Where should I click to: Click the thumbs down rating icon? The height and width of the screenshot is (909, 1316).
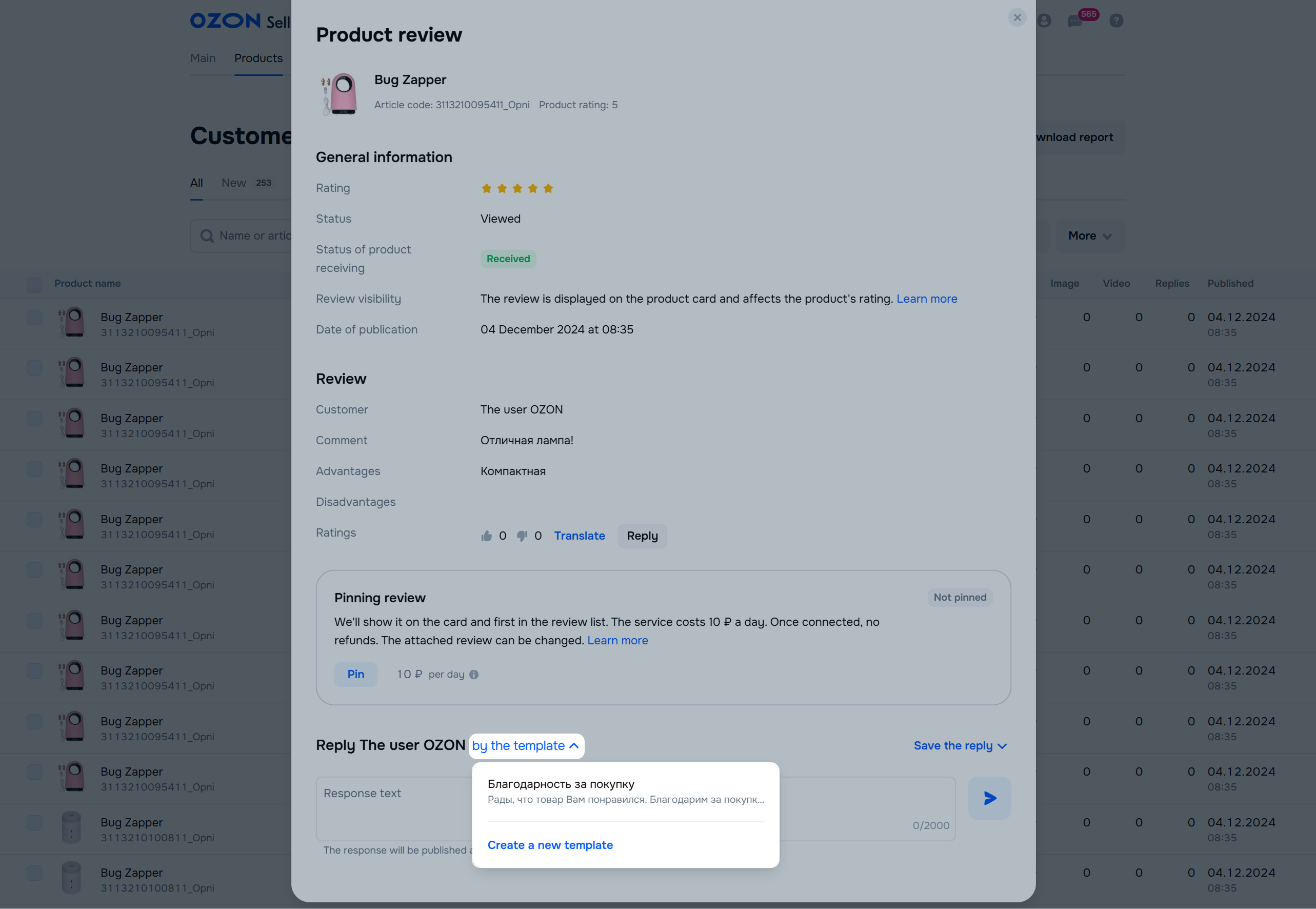[x=522, y=536]
